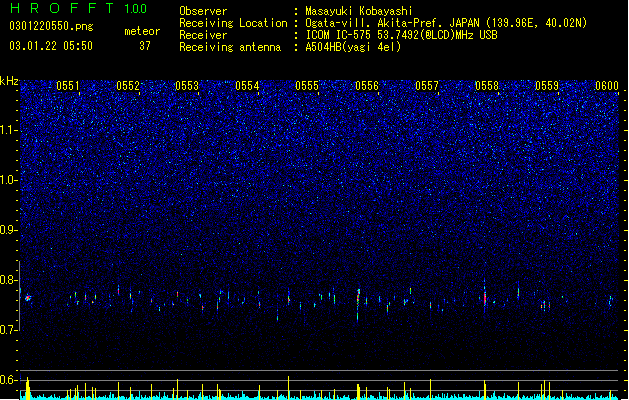
Task: Select the 0554 time label
Action: click(247, 86)
